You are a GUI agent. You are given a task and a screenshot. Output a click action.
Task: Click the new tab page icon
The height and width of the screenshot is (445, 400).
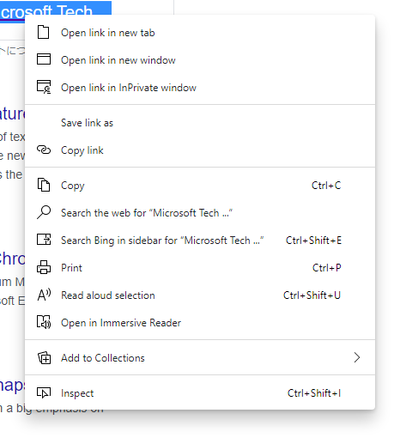click(x=43, y=33)
